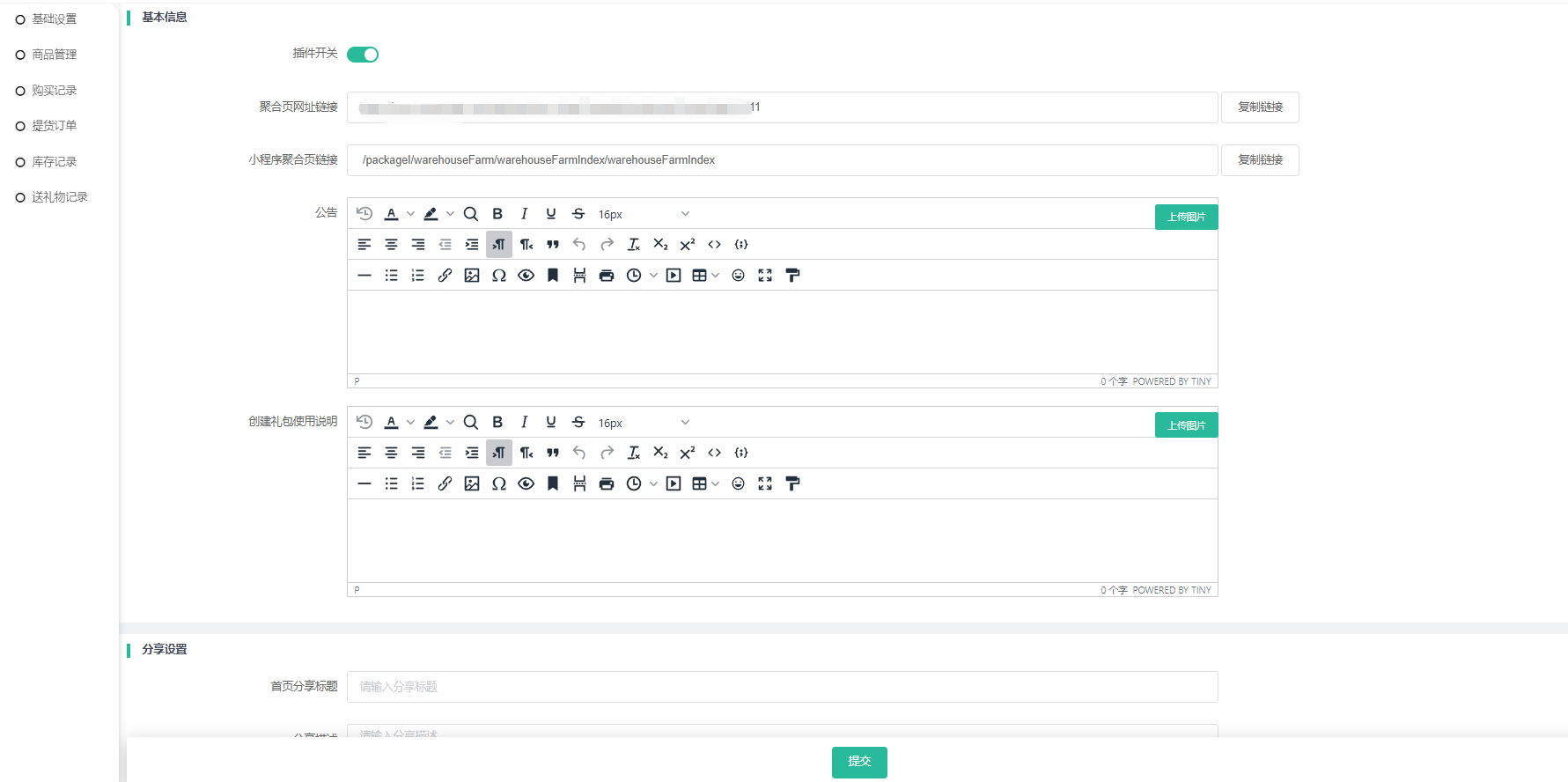This screenshot has width=1568, height=782.
Task: Open text color dropdown in 公告 editor
Action: (410, 214)
